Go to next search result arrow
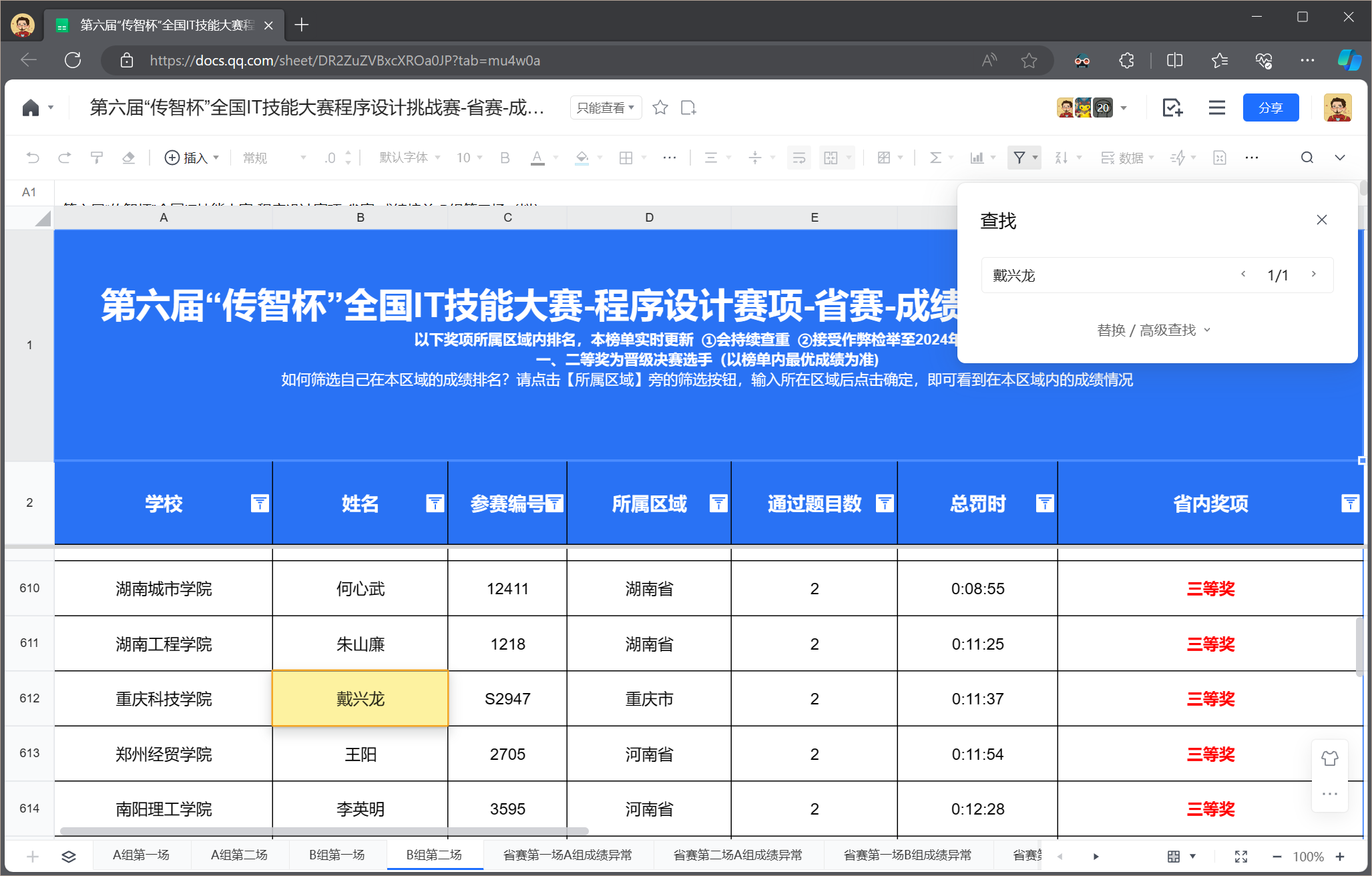This screenshot has width=1372, height=876. [x=1313, y=274]
